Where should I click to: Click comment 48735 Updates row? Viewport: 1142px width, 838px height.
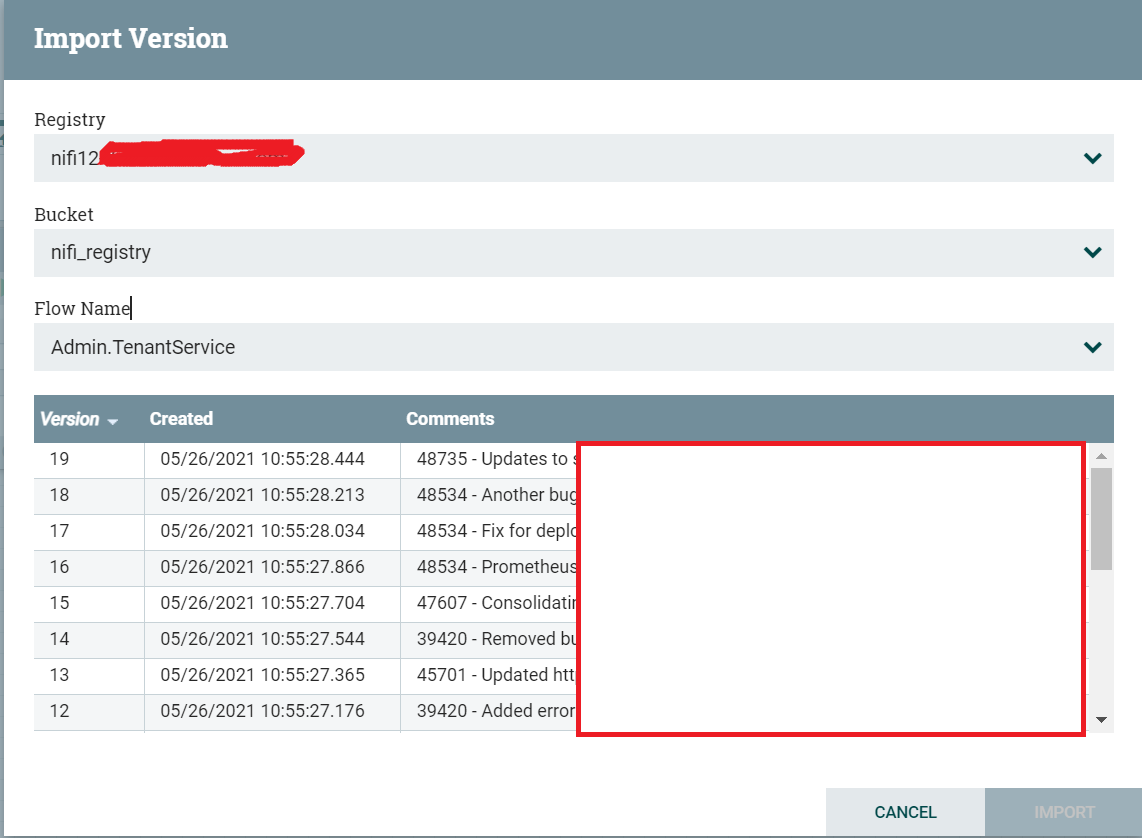tap(490, 459)
